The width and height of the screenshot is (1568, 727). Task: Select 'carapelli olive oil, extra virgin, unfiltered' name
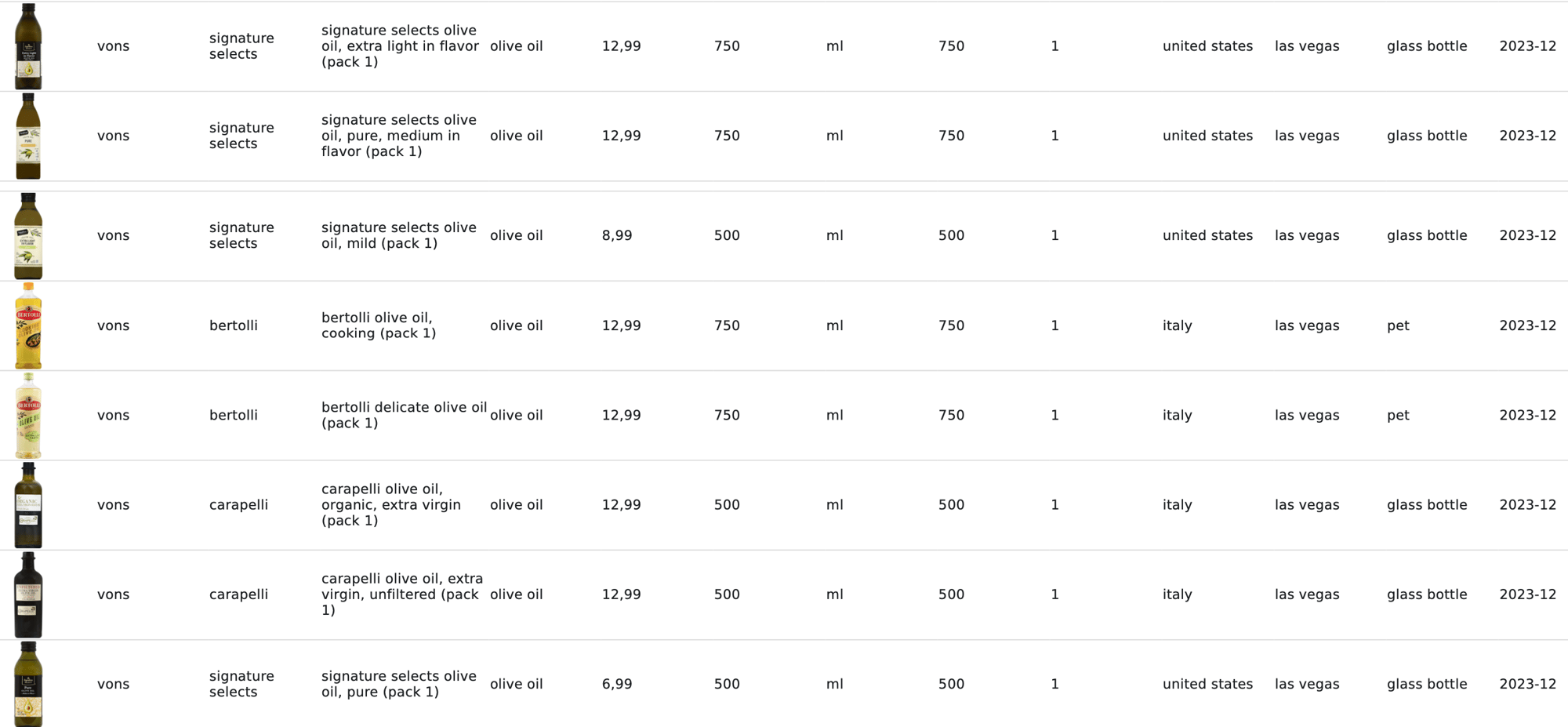401,594
